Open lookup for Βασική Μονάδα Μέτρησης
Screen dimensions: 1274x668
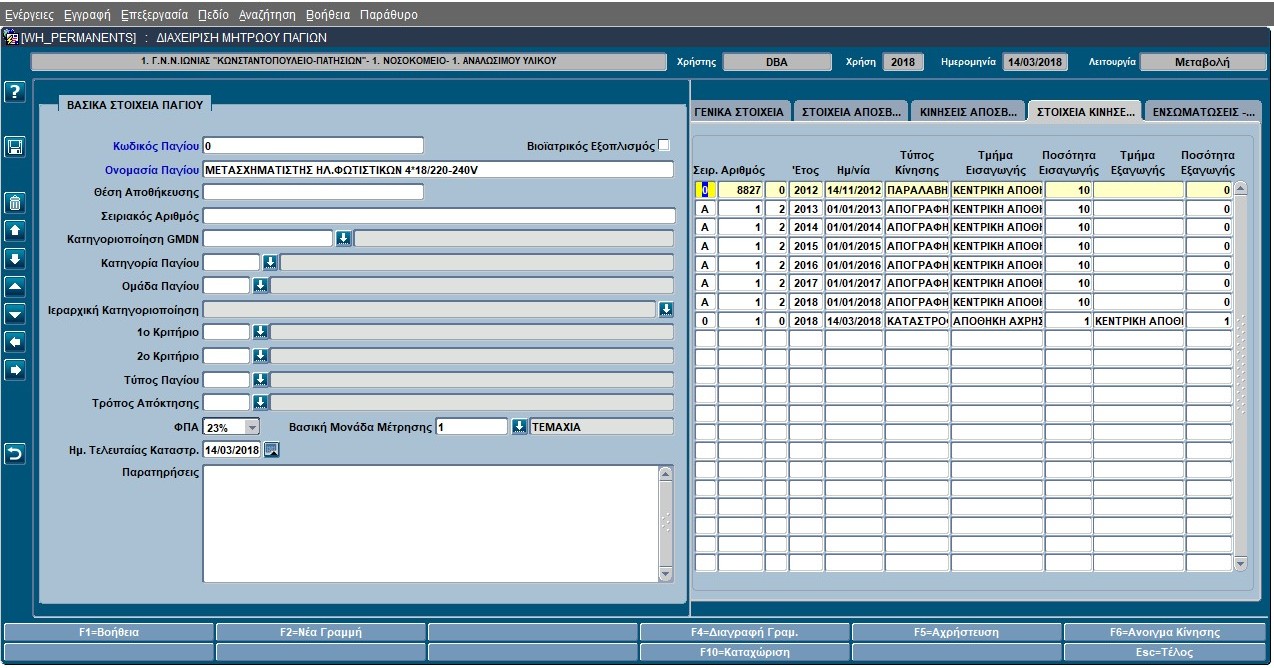click(519, 426)
